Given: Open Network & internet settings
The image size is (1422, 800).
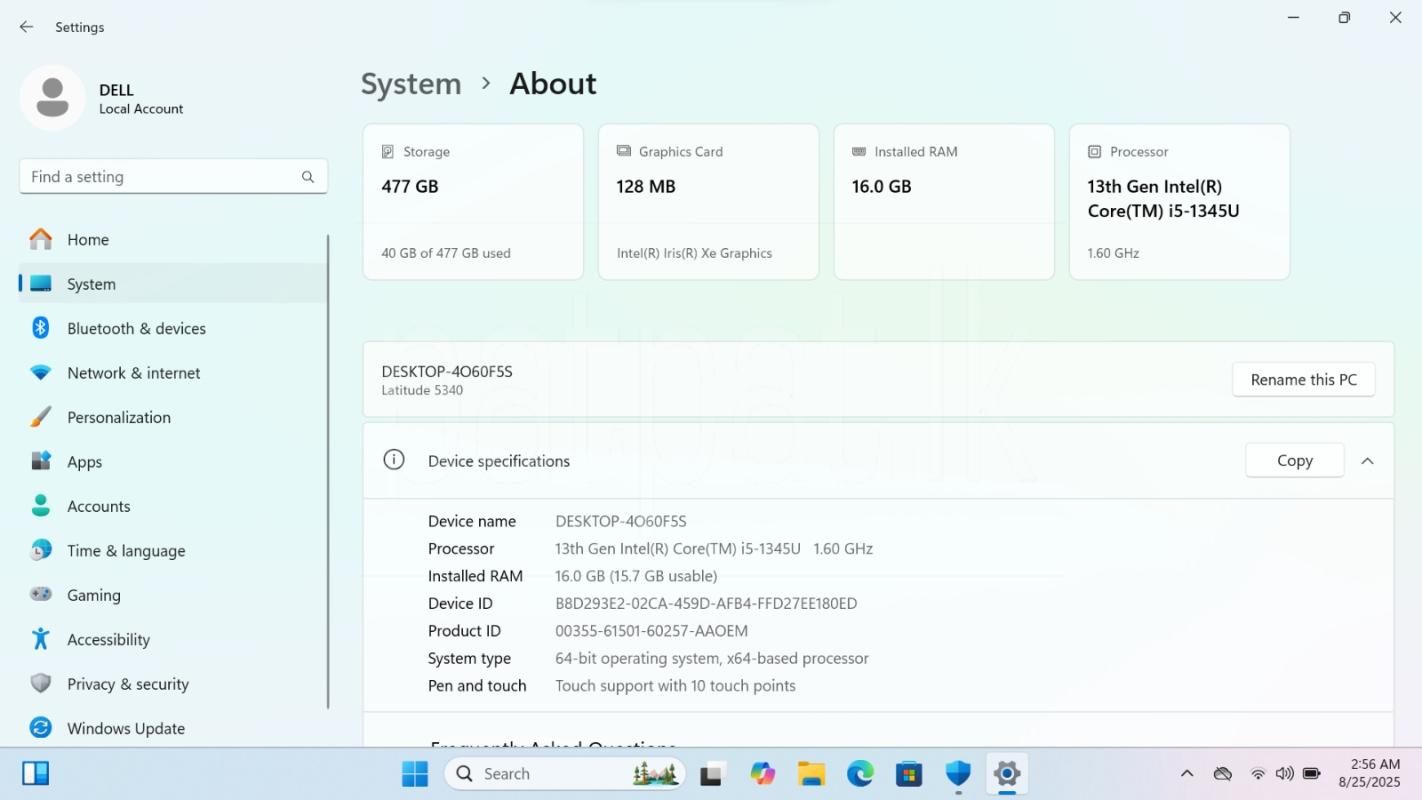Looking at the screenshot, I should 133,373.
